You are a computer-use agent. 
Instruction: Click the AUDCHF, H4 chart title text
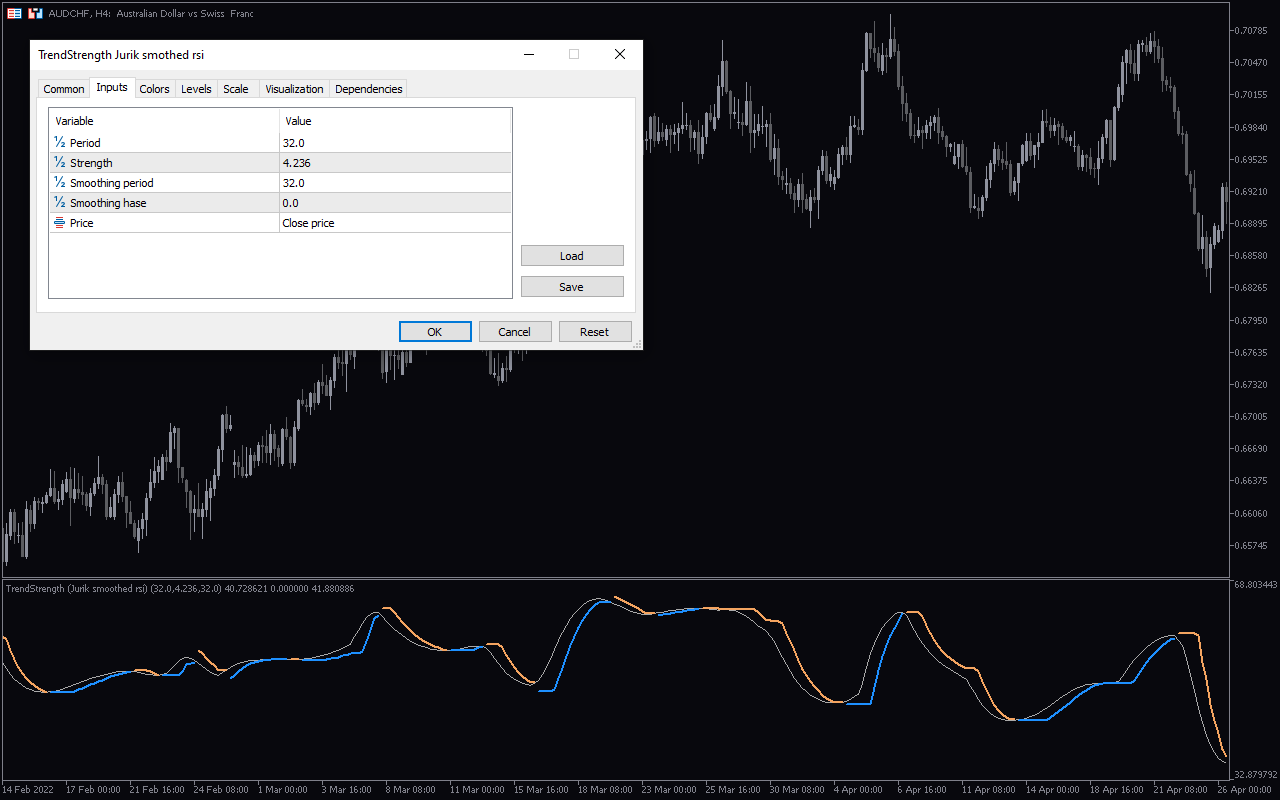(x=150, y=13)
